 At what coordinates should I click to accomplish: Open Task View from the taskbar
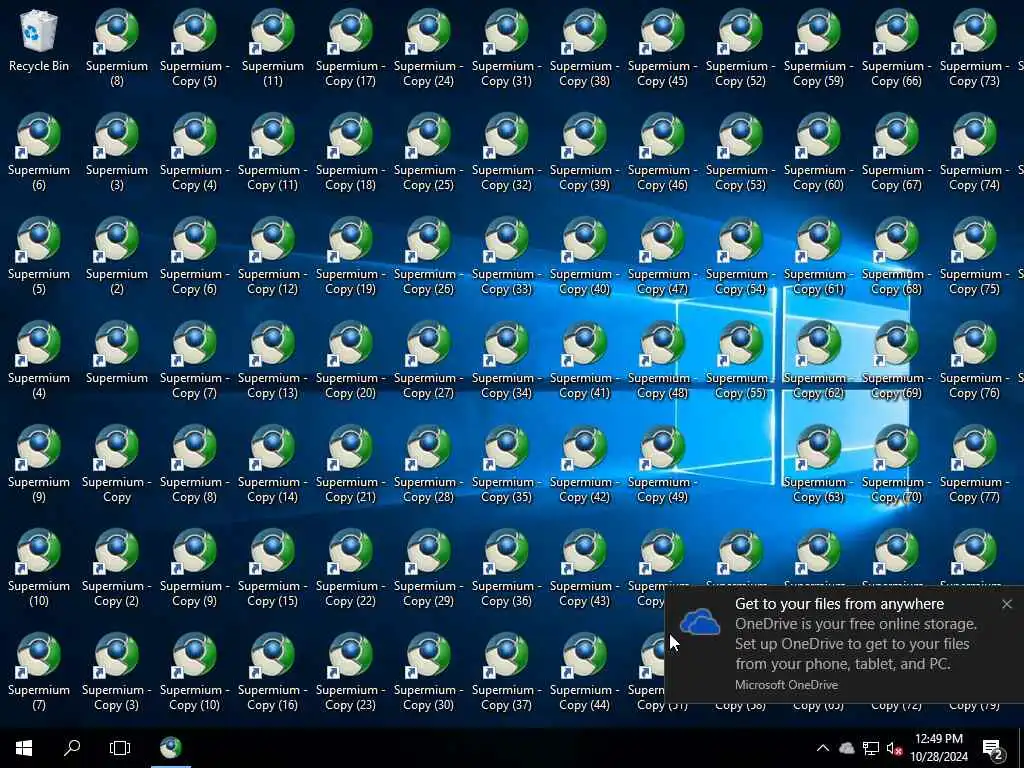point(120,748)
